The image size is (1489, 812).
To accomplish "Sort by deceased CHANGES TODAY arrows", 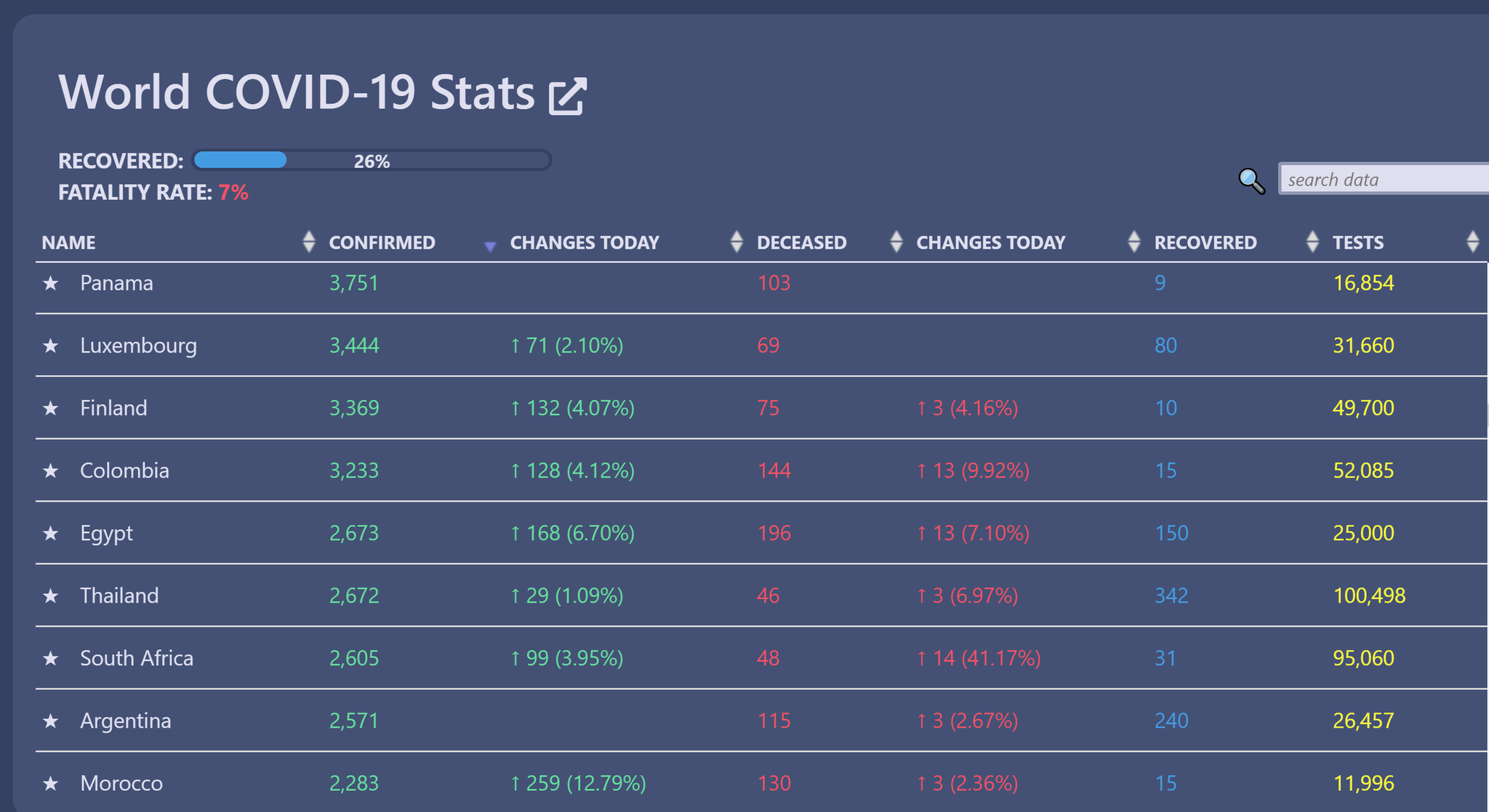I will point(1134,241).
